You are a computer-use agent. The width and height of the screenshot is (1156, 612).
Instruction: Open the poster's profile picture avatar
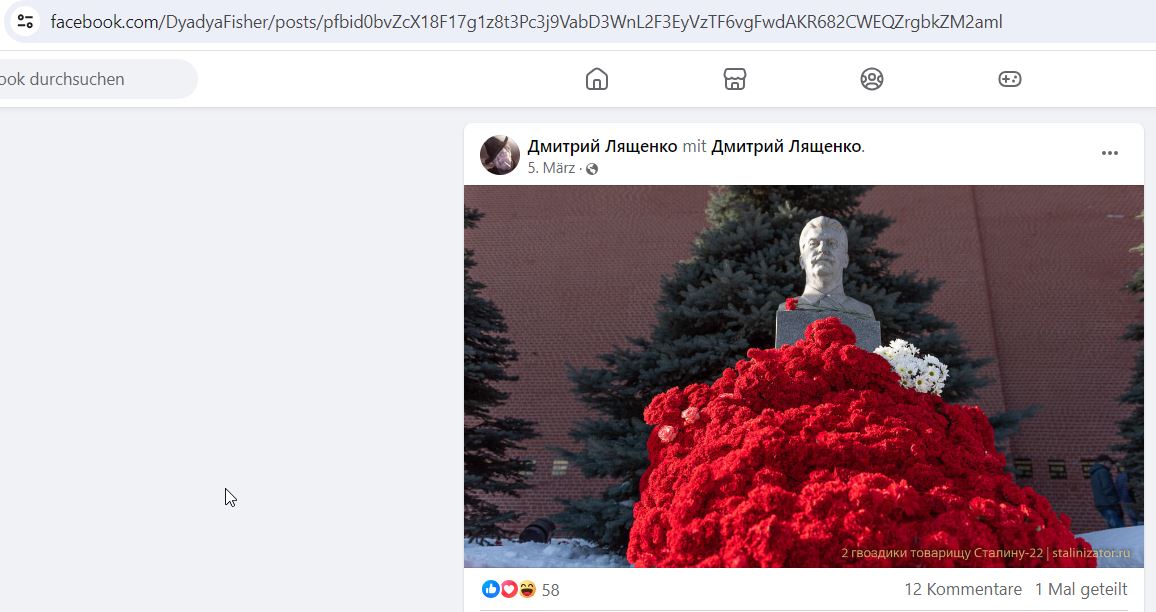(x=500, y=155)
